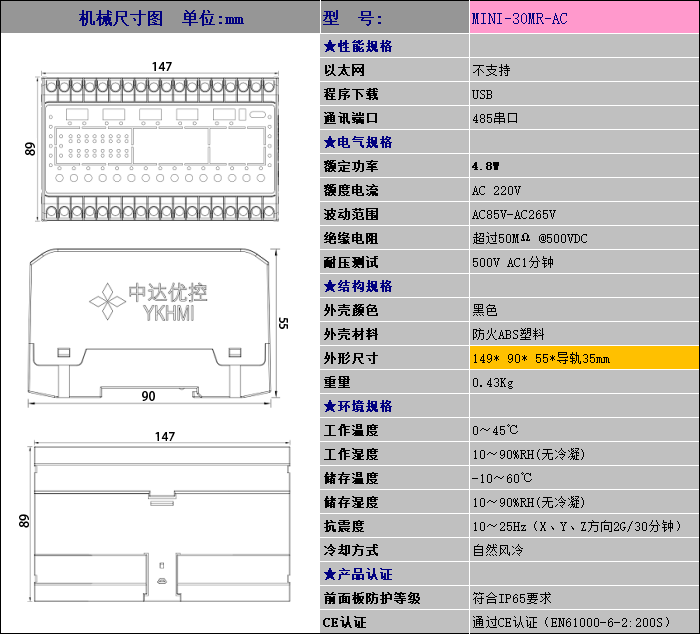Select the 工作湿度 label
Screen dimensions: 700x634
tap(351, 455)
